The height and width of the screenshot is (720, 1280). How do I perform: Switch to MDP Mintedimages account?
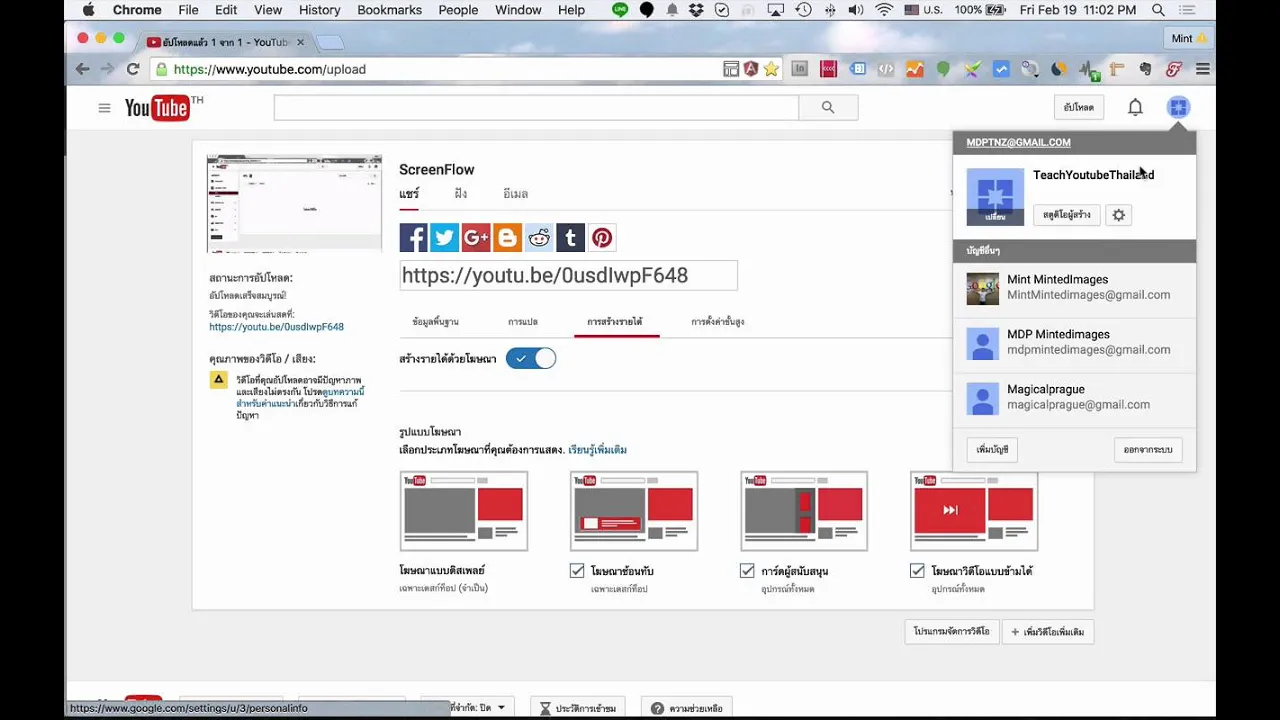[1074, 343]
